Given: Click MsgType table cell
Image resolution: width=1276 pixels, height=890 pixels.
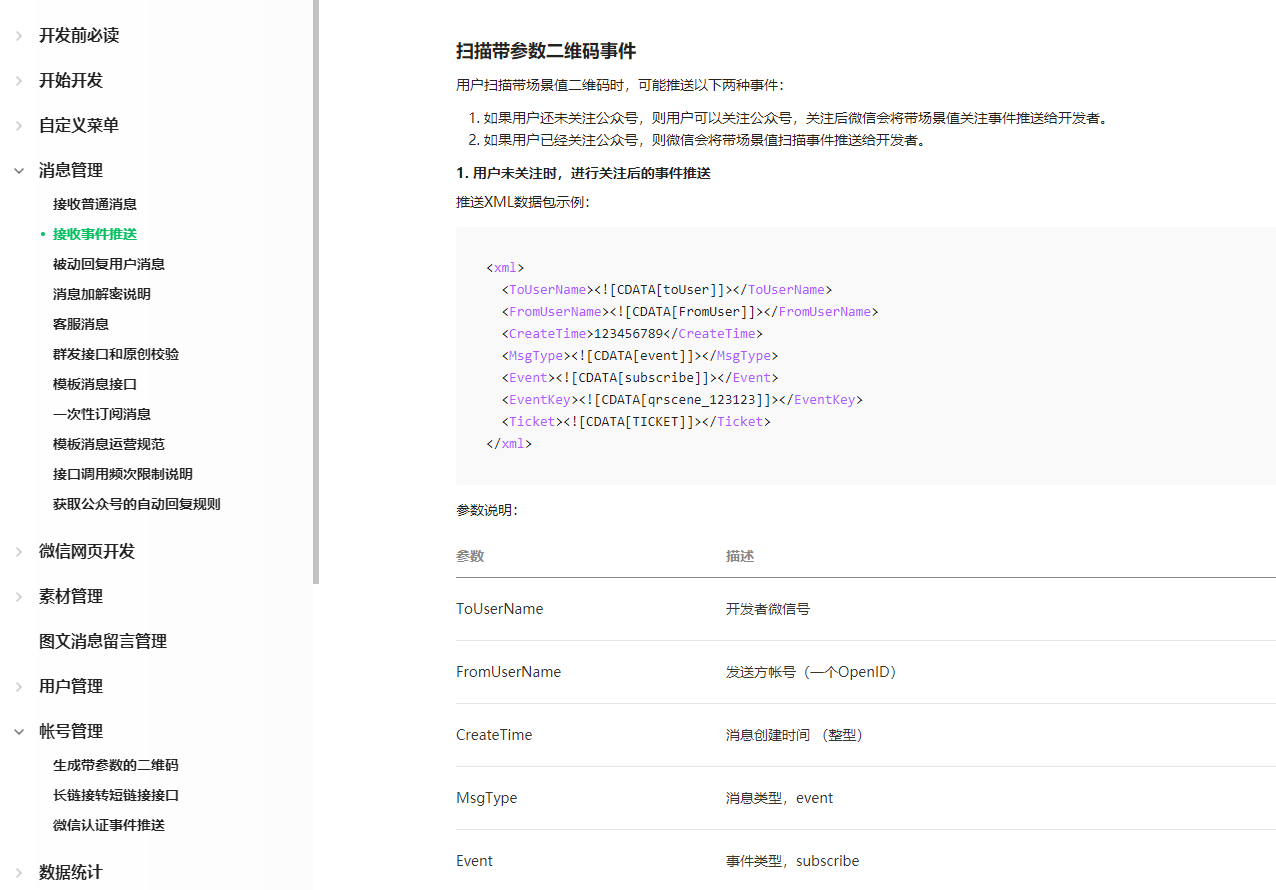Looking at the screenshot, I should point(486,798).
